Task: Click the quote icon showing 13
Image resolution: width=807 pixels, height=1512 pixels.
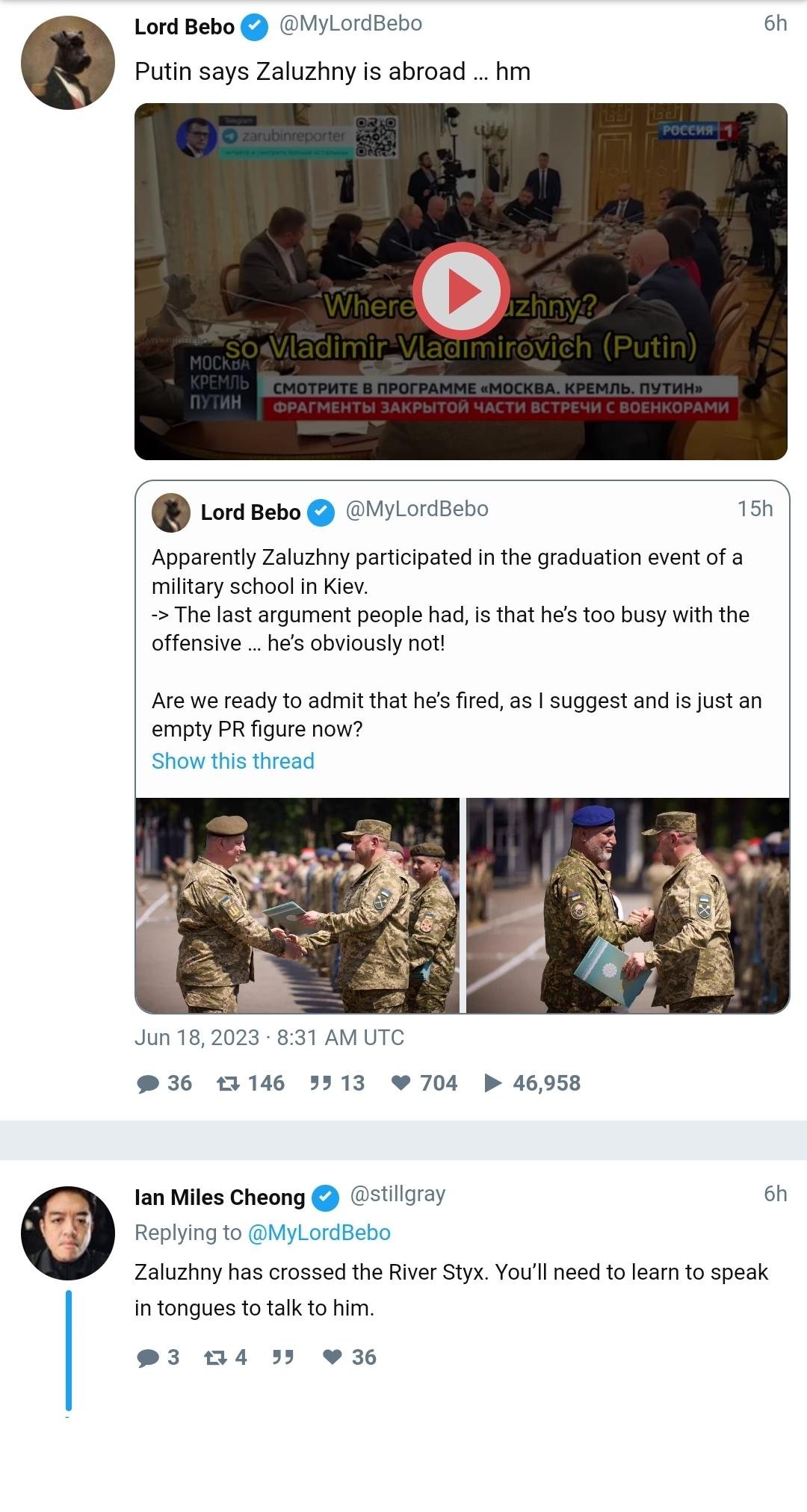Action: 321,1083
